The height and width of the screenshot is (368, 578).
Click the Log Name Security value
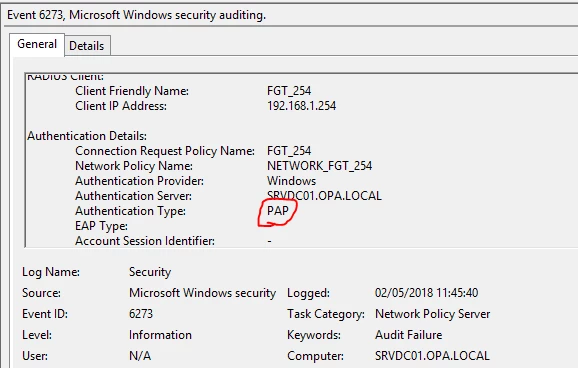click(150, 272)
